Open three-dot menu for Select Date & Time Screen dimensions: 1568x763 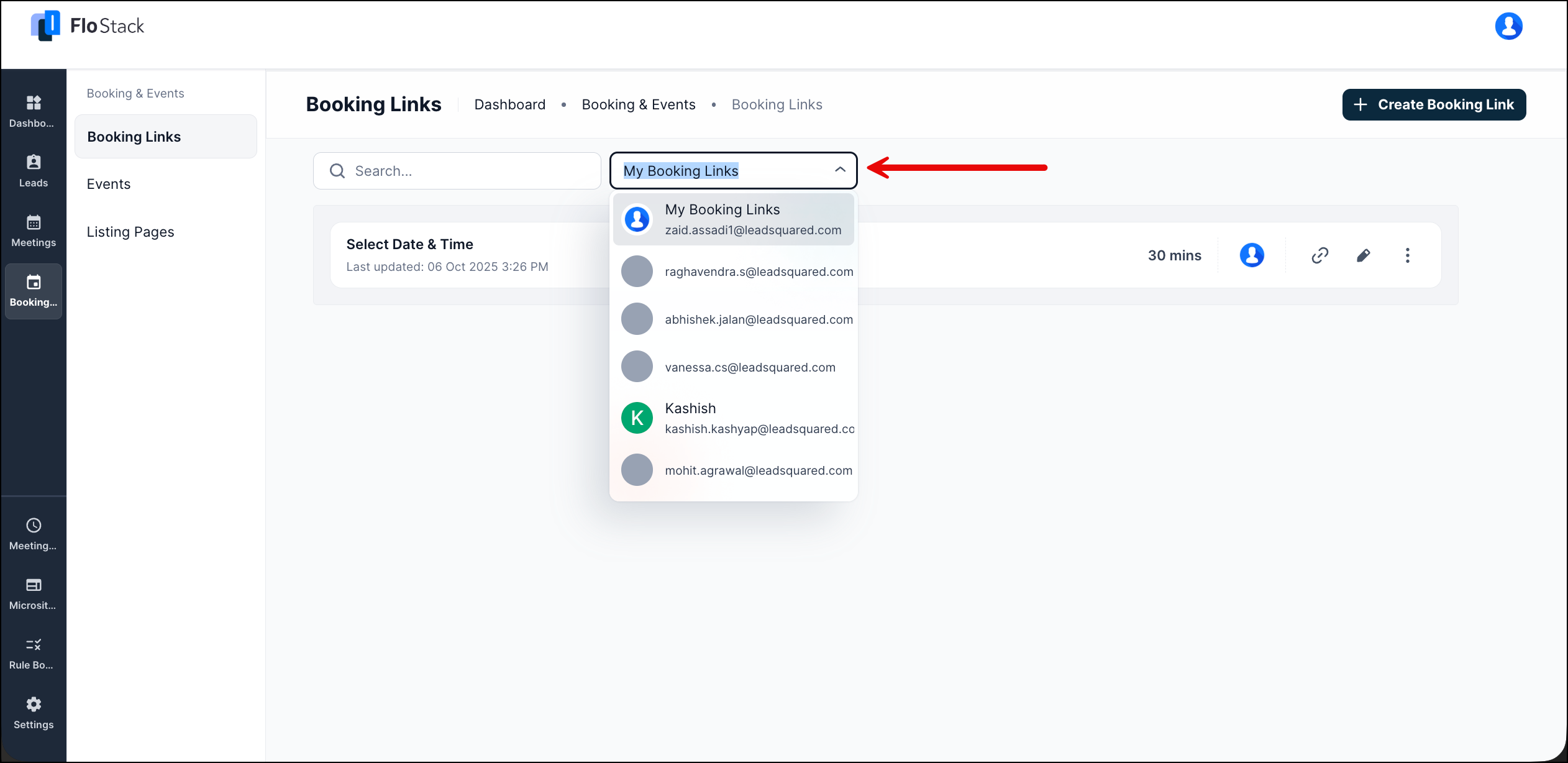coord(1407,255)
